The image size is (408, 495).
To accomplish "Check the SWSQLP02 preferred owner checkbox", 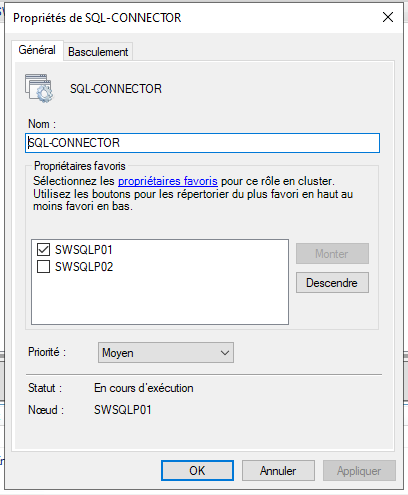I will pyautogui.click(x=44, y=267).
